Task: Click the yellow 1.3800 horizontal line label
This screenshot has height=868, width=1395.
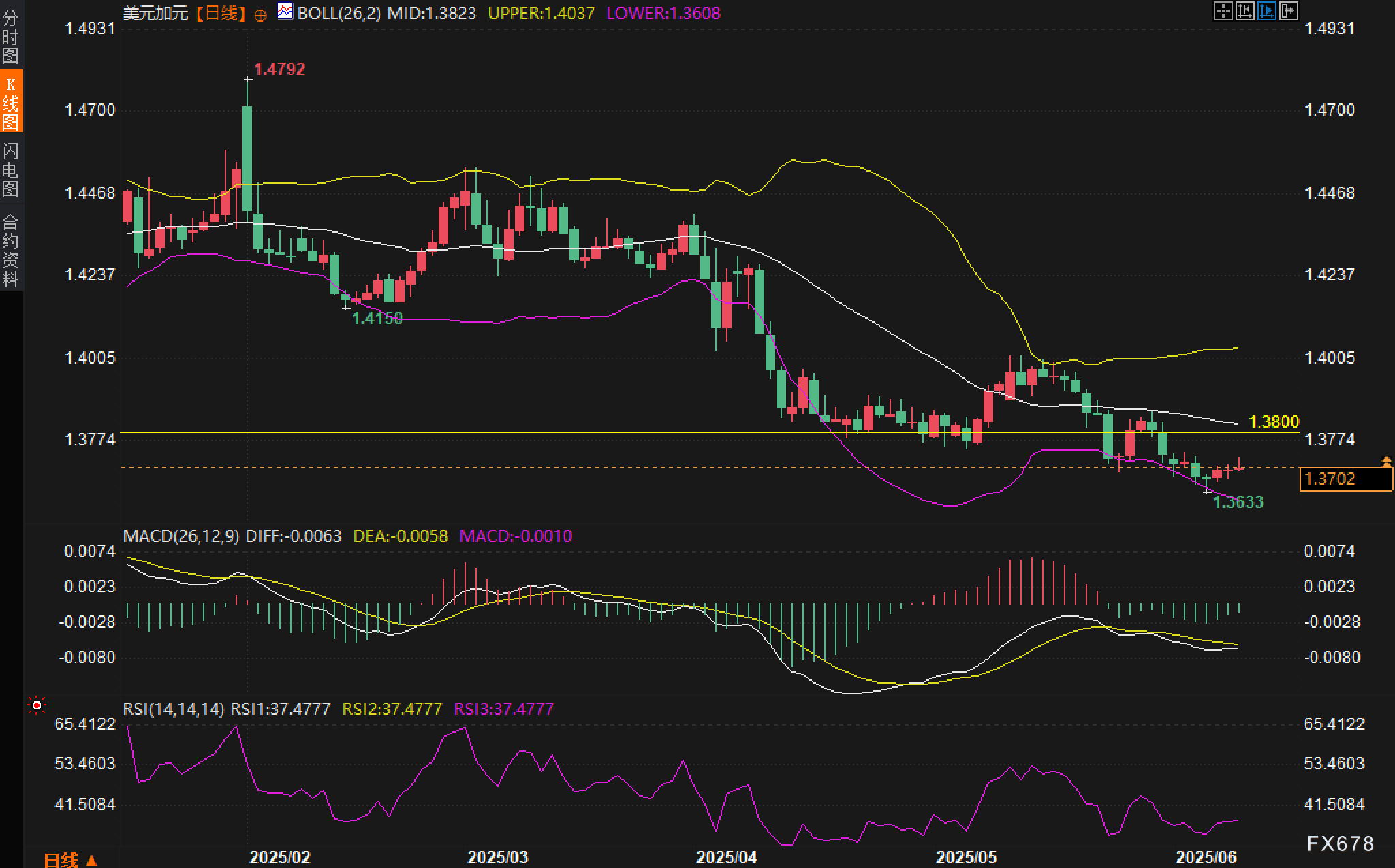Action: pyautogui.click(x=1274, y=421)
